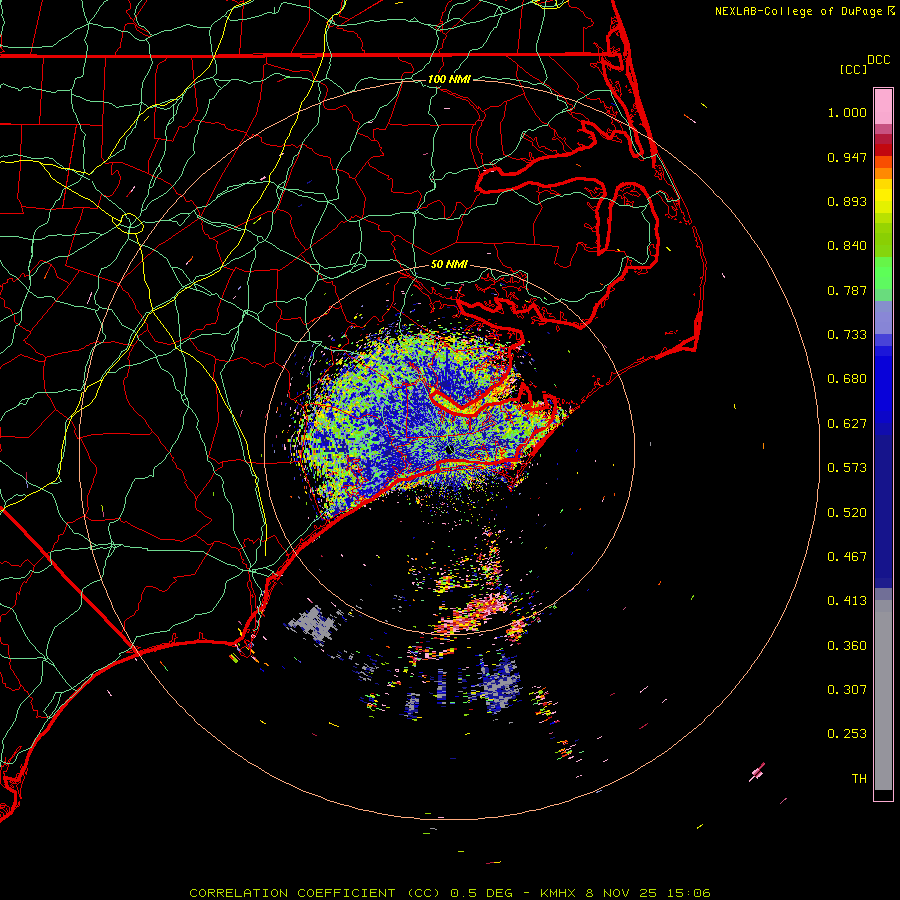Click the pink segment of color bar
This screenshot has width=900, height=900.
pyautogui.click(x=883, y=107)
